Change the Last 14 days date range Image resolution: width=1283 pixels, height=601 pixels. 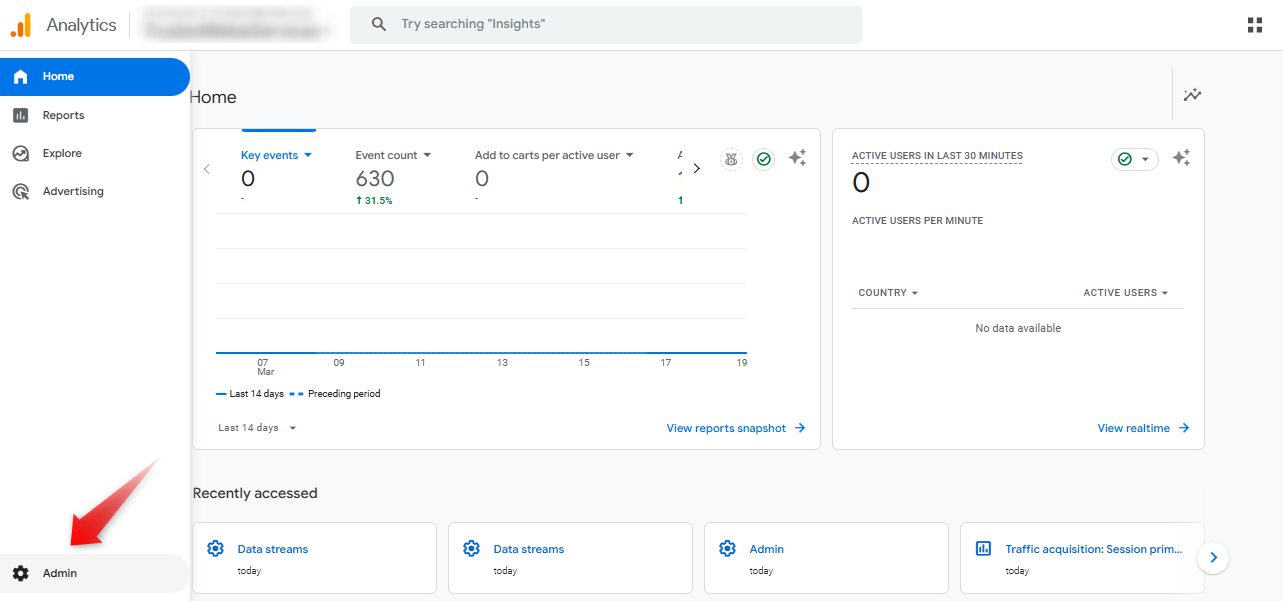[258, 428]
